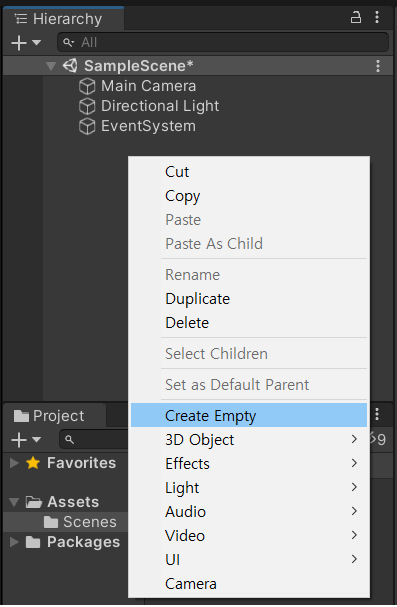397x607 pixels.
Task: Click the Audio submenu arrow
Action: [354, 511]
